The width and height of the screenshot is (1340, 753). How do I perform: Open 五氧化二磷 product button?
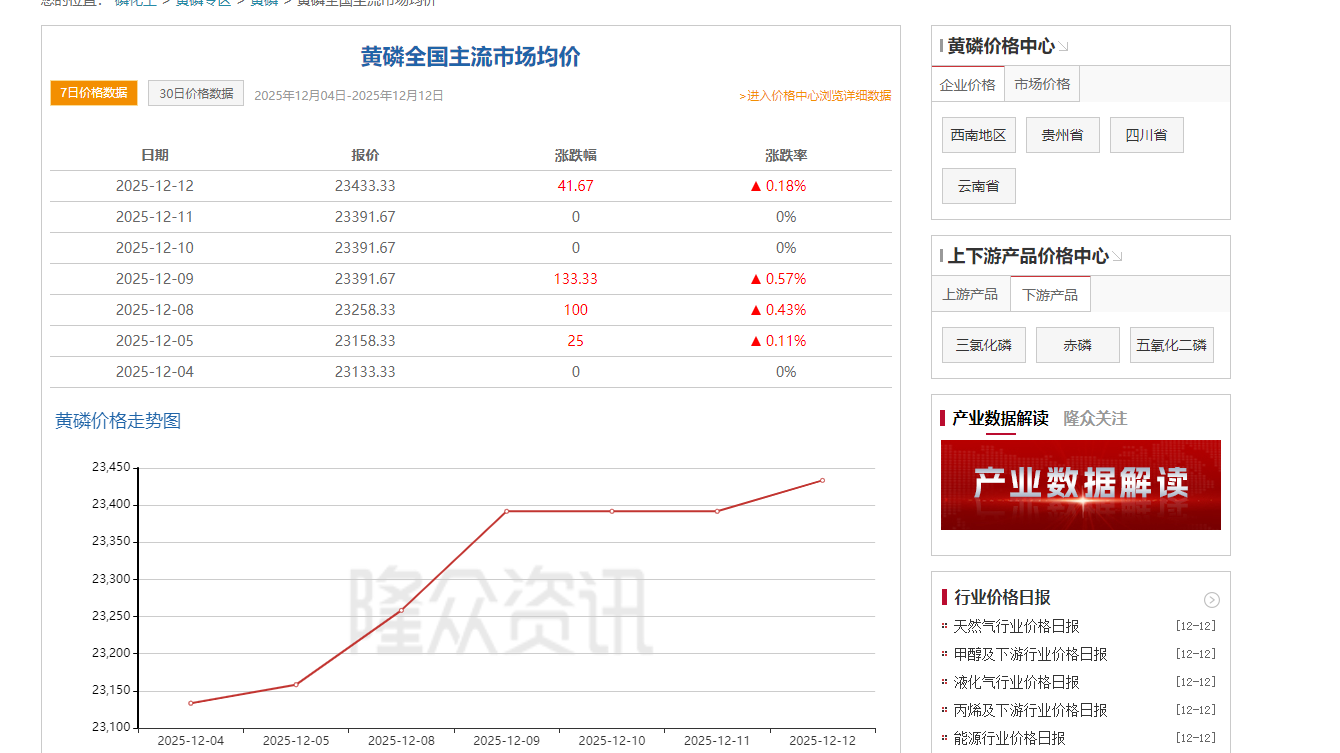pyautogui.click(x=1172, y=345)
